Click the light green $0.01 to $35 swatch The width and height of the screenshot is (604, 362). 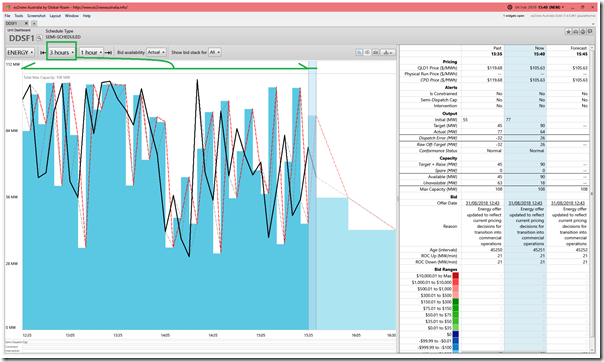tap(455, 328)
